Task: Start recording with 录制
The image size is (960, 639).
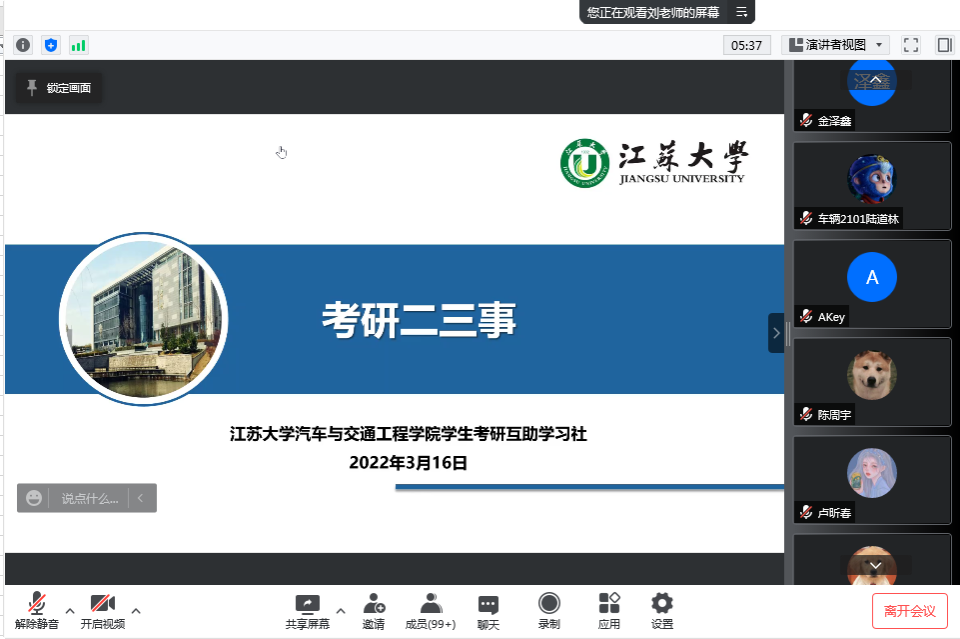Action: 549,610
